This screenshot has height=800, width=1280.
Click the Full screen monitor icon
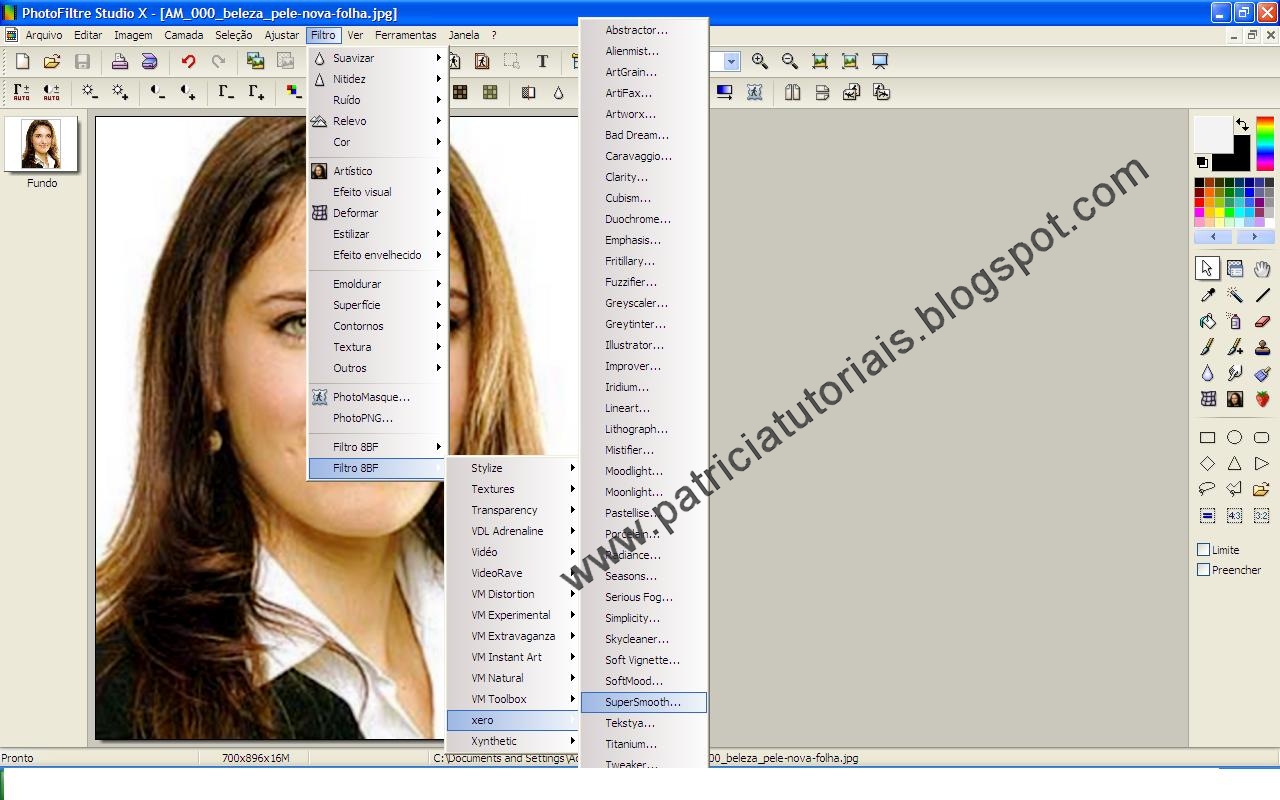pyautogui.click(x=880, y=62)
